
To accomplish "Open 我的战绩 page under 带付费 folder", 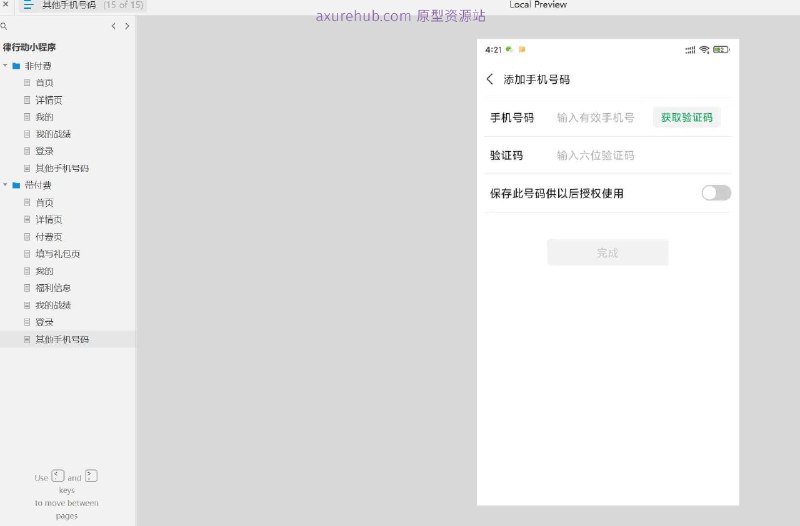I will point(53,305).
